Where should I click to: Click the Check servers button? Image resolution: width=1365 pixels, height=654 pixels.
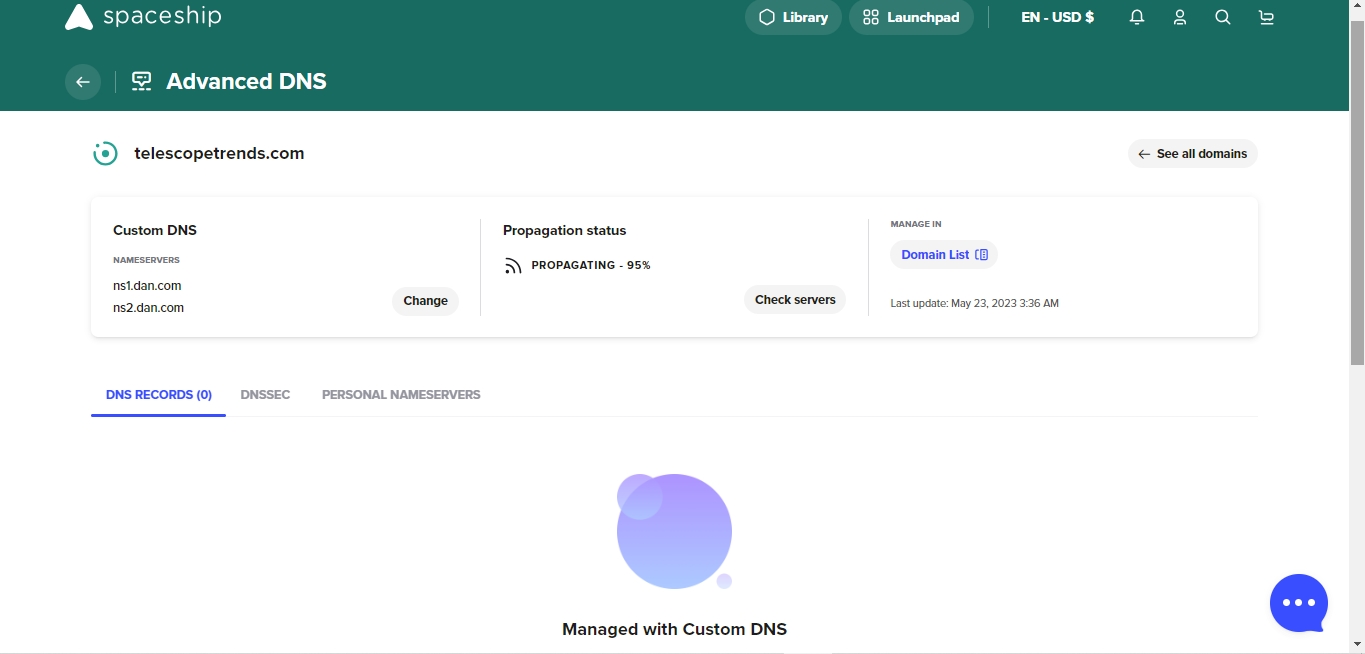[x=794, y=300]
